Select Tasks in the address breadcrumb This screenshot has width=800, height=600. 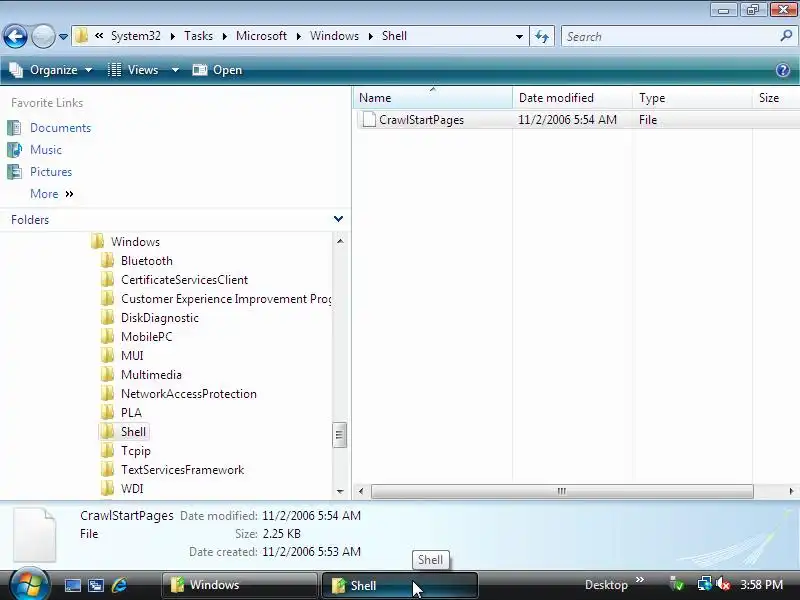click(198, 36)
